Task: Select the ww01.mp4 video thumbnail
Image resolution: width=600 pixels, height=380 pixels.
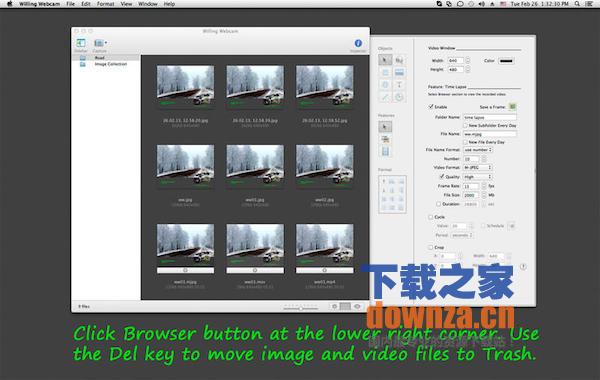Action: click(x=324, y=245)
